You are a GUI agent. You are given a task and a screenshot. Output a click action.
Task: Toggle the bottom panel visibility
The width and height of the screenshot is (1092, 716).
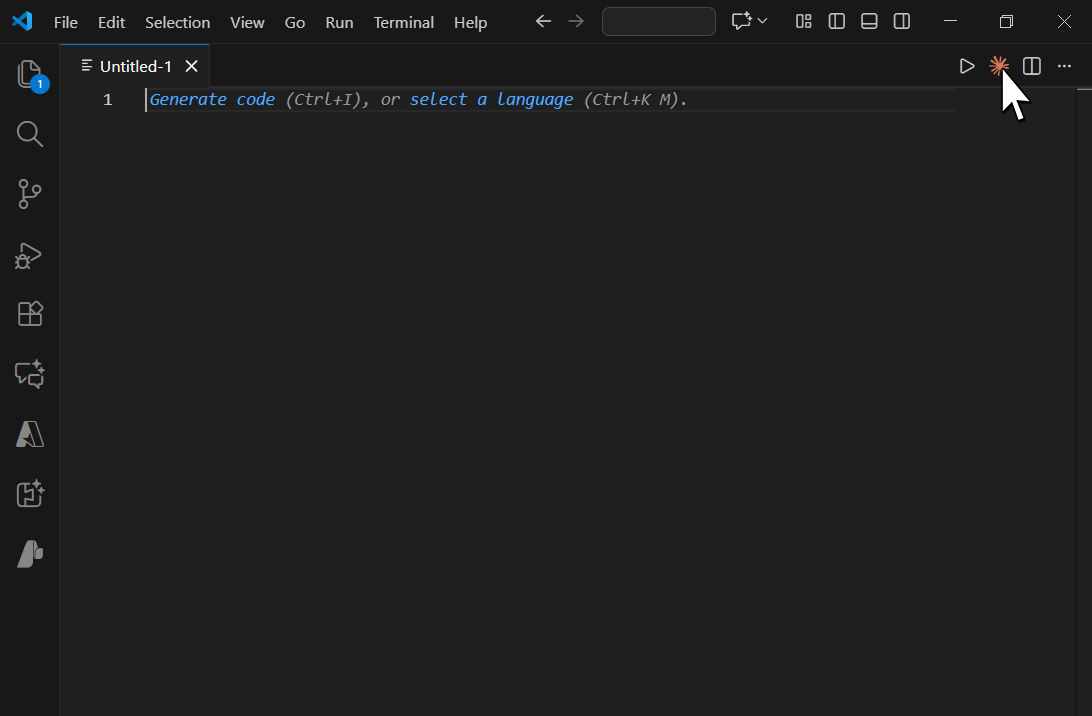(869, 22)
